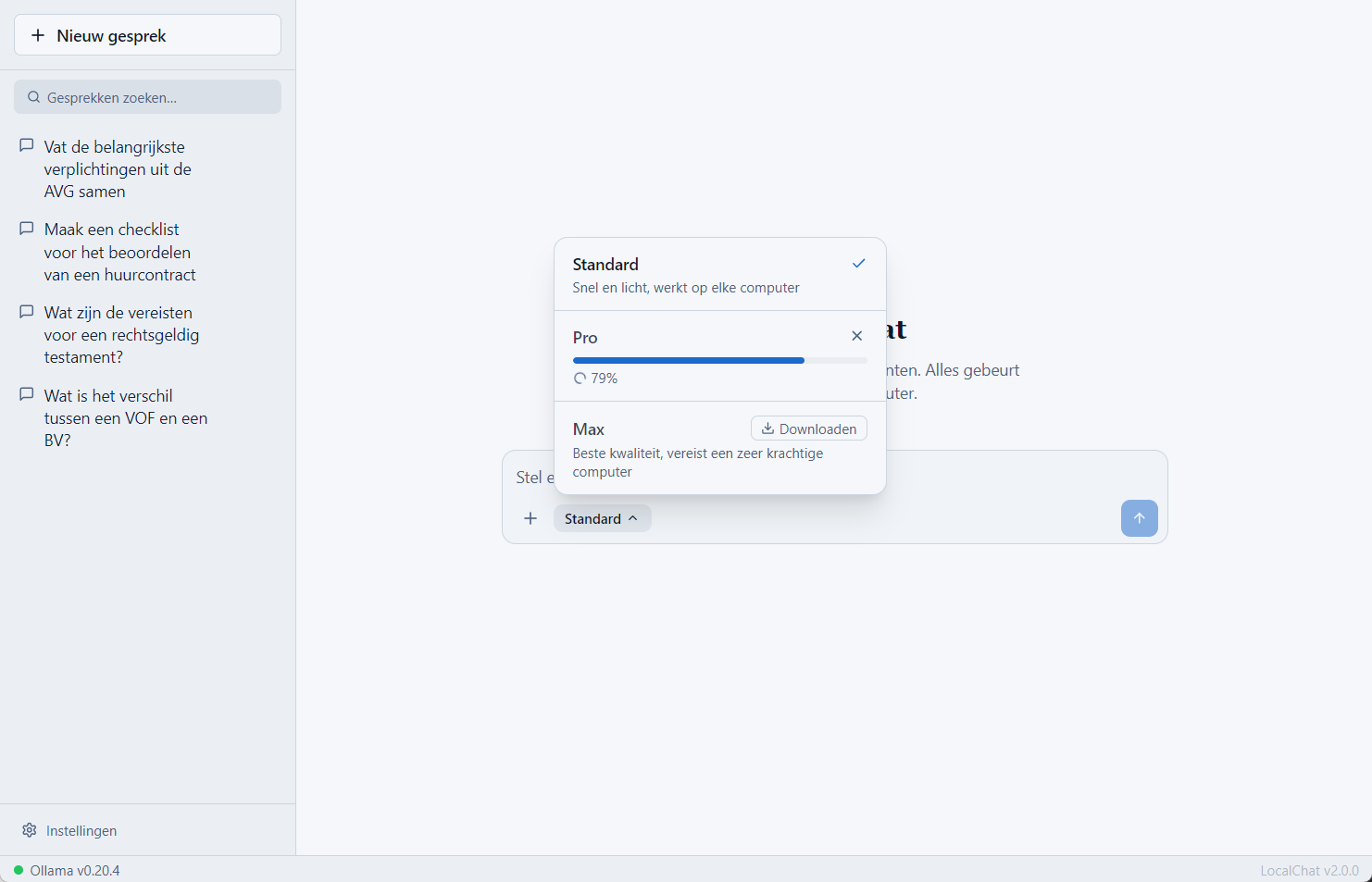Open the huurcontract checklist conversation
The width and height of the screenshot is (1372, 882).
pyautogui.click(x=119, y=252)
